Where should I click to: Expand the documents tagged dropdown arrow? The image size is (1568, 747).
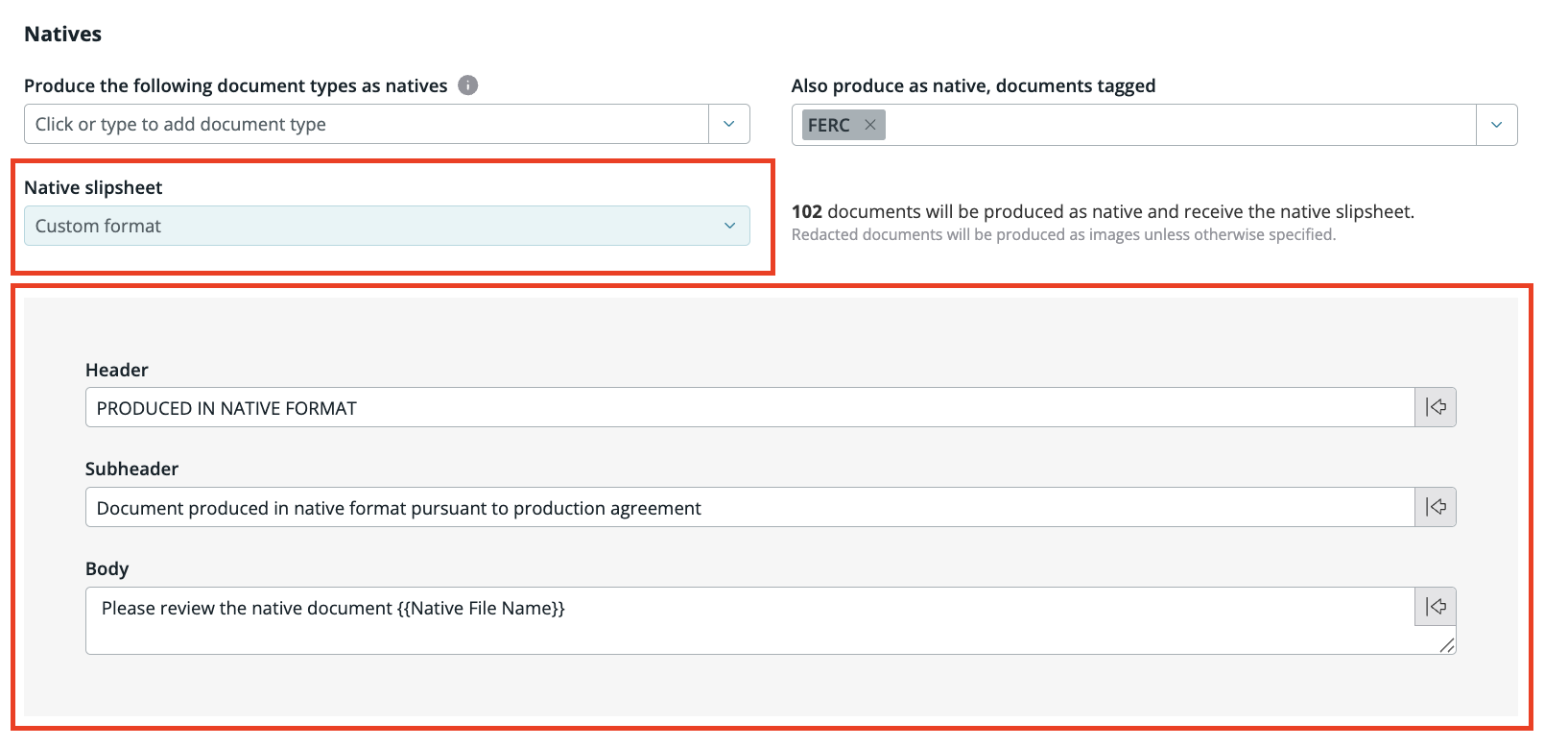(1496, 125)
